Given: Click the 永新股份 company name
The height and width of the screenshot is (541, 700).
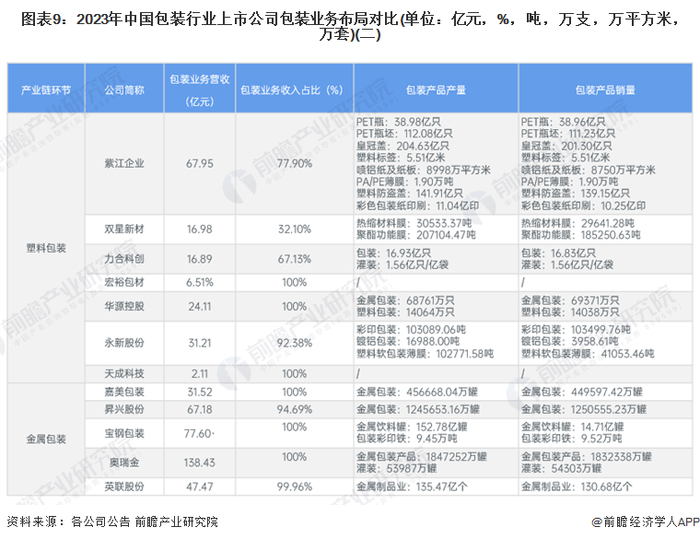Looking at the screenshot, I should tap(125, 343).
